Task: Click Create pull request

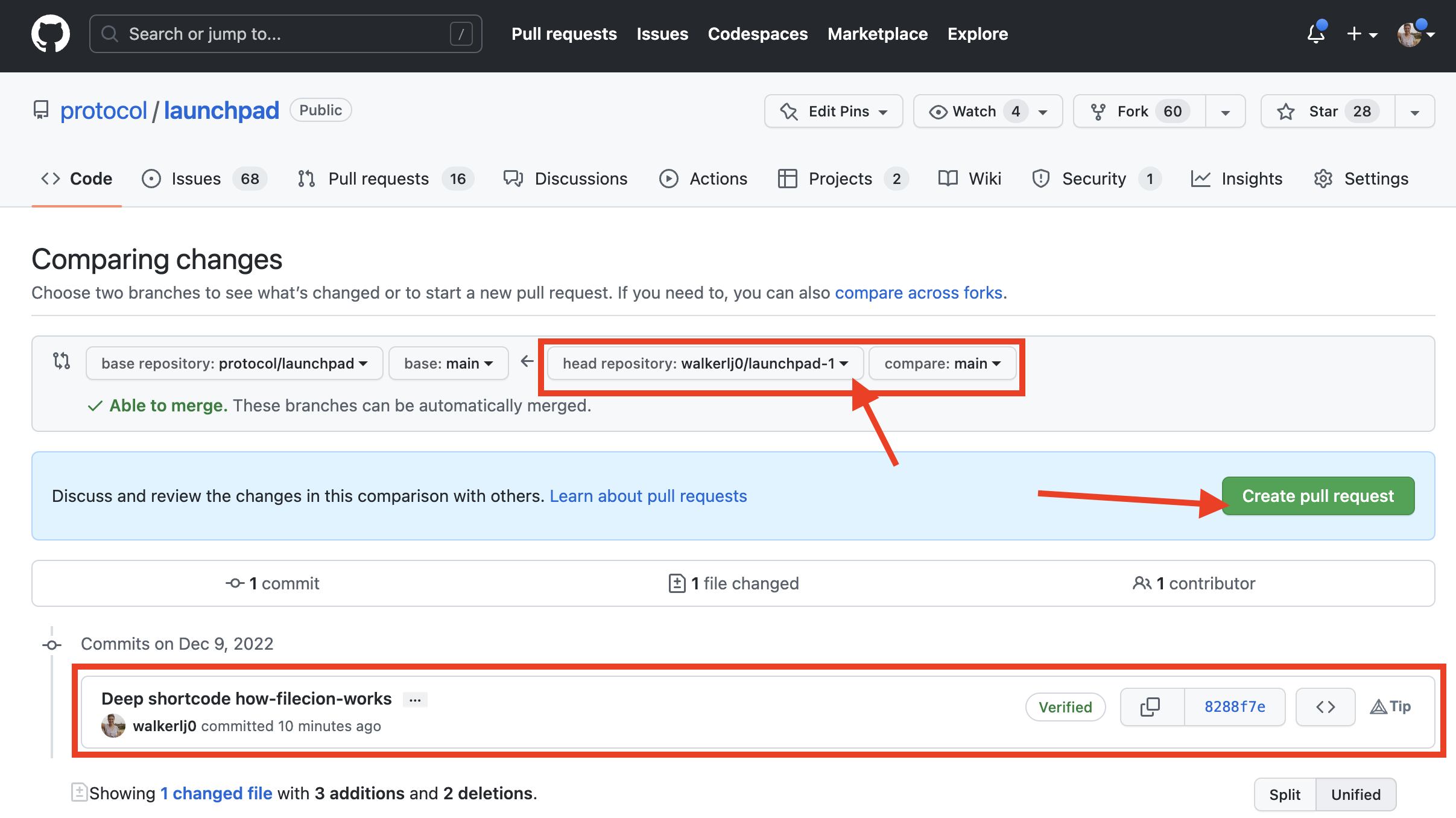Action: (1318, 496)
